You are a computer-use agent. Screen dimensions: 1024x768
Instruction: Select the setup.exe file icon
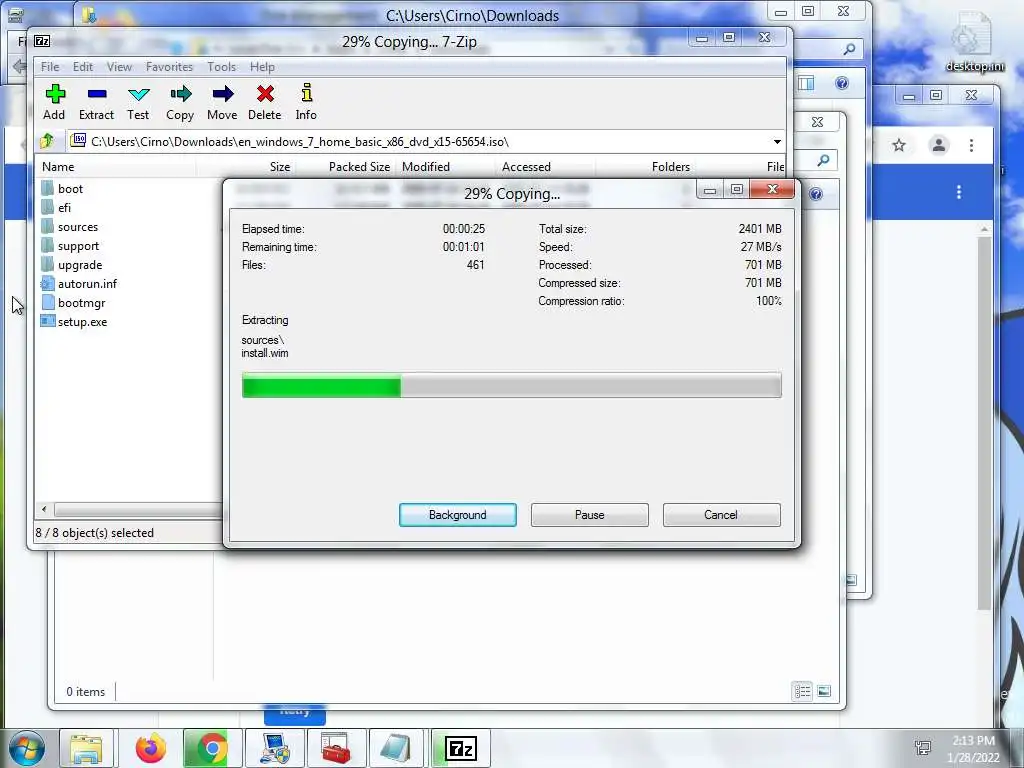pos(47,321)
